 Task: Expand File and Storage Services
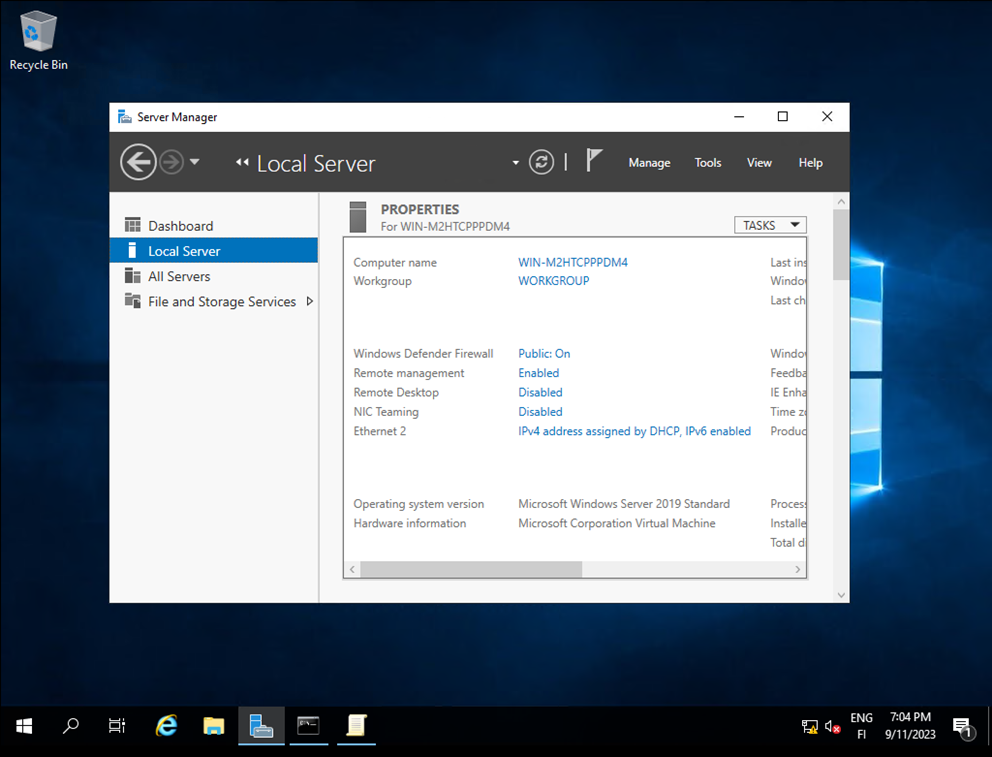pyautogui.click(x=310, y=301)
